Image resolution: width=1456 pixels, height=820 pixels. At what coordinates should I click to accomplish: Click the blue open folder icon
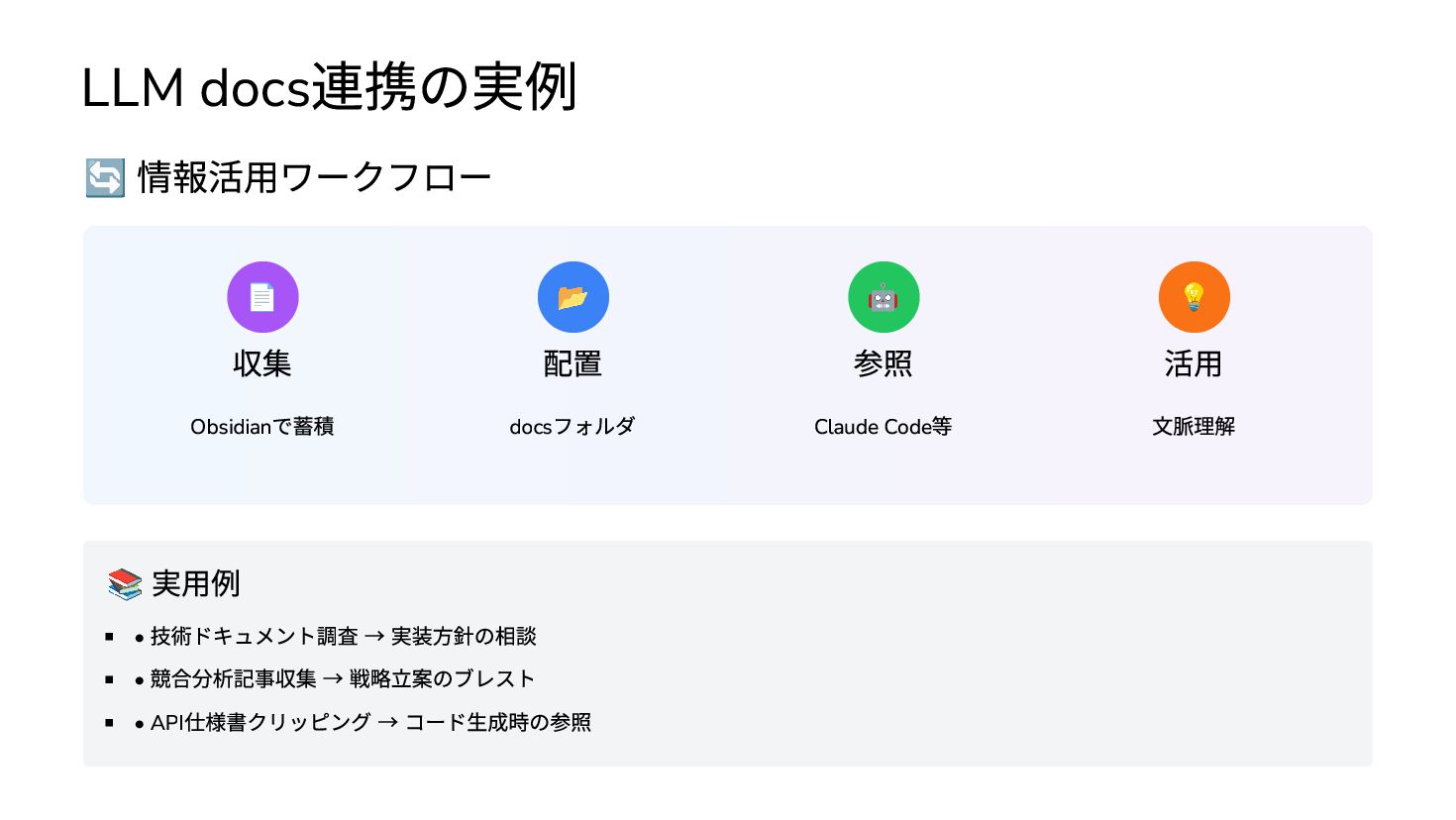(x=572, y=297)
